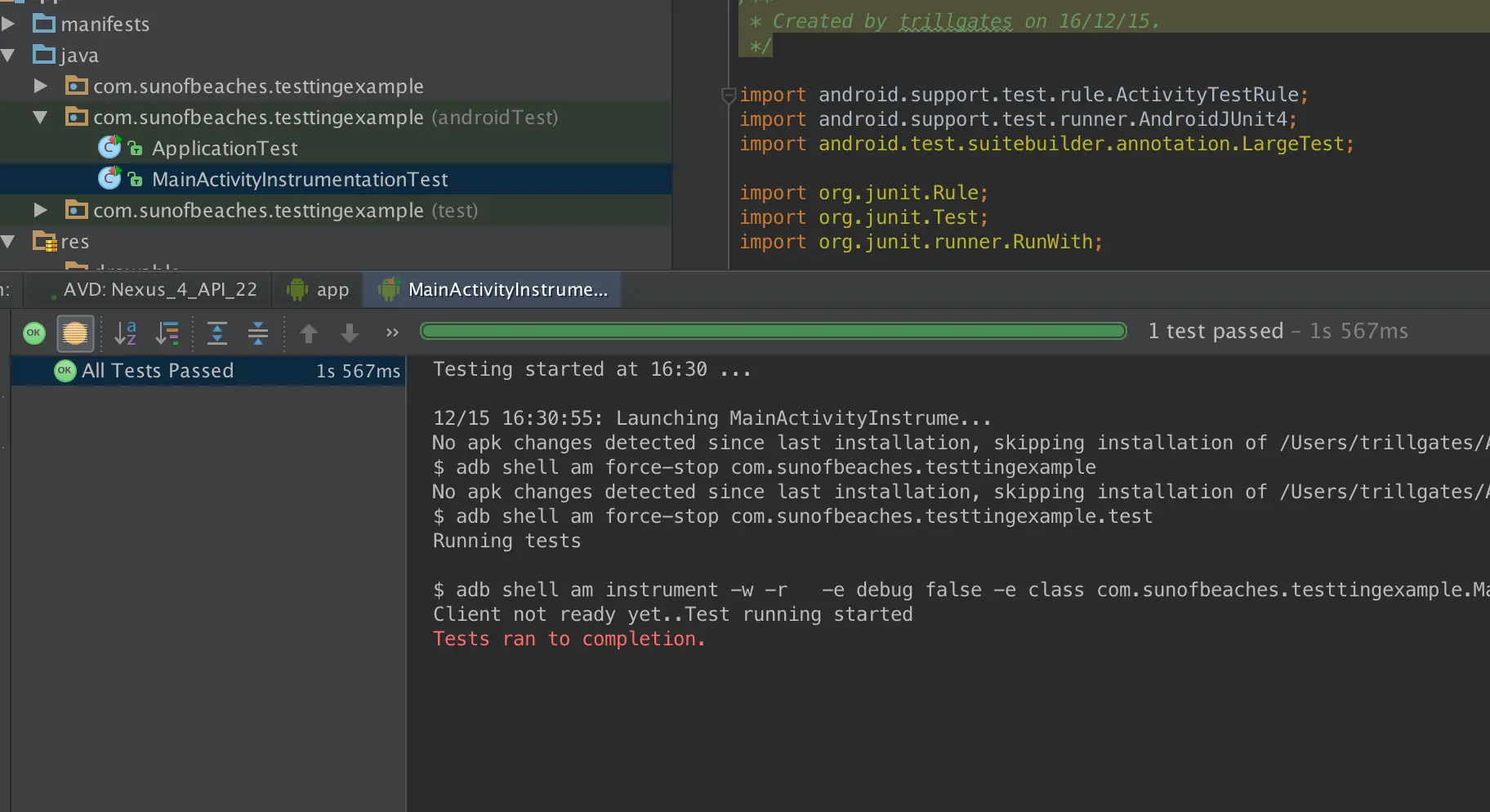The image size is (1490, 812).
Task: Click the 'Launching MainActivityInstrume...' console line
Action: coord(712,418)
